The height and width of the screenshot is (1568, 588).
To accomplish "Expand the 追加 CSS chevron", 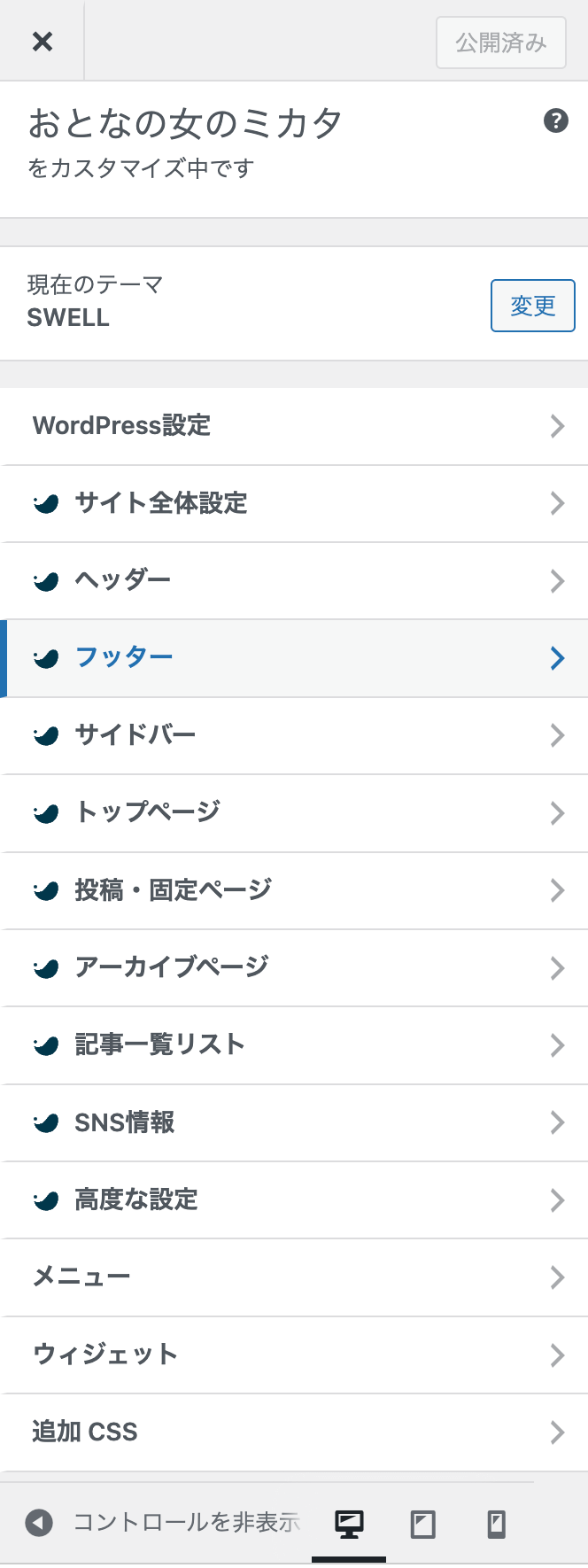I will (x=557, y=1432).
